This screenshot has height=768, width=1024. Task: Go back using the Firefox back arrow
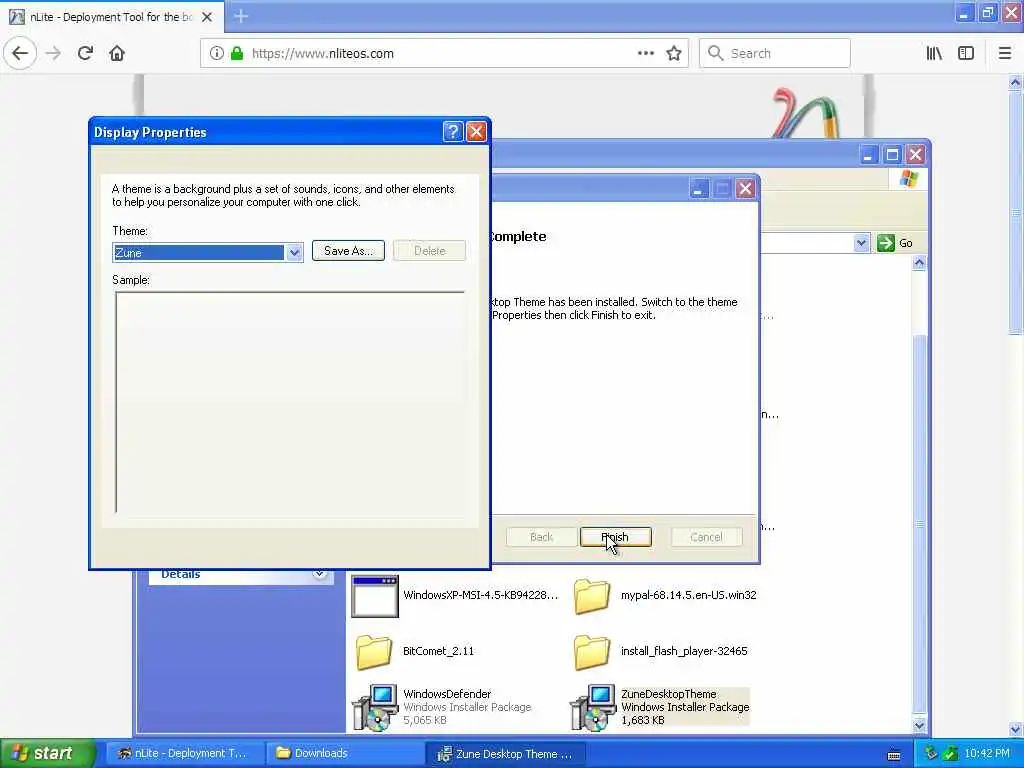20,53
